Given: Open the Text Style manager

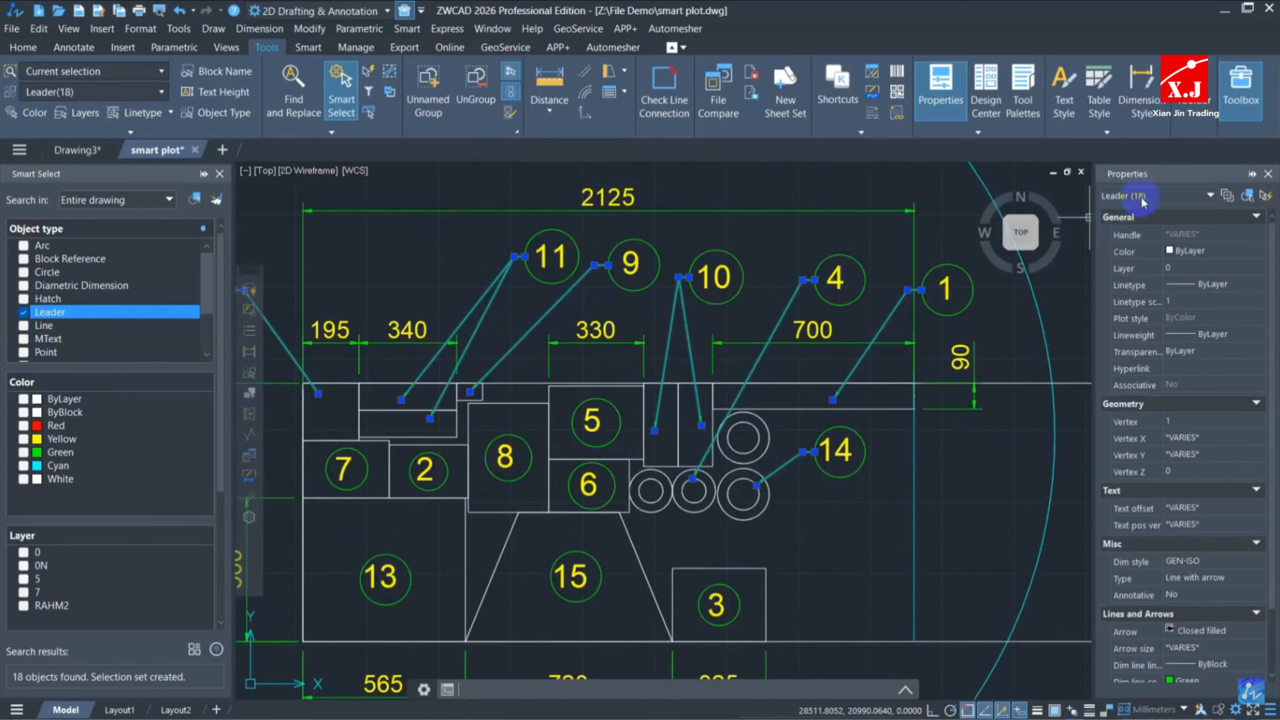Looking at the screenshot, I should (x=1063, y=90).
